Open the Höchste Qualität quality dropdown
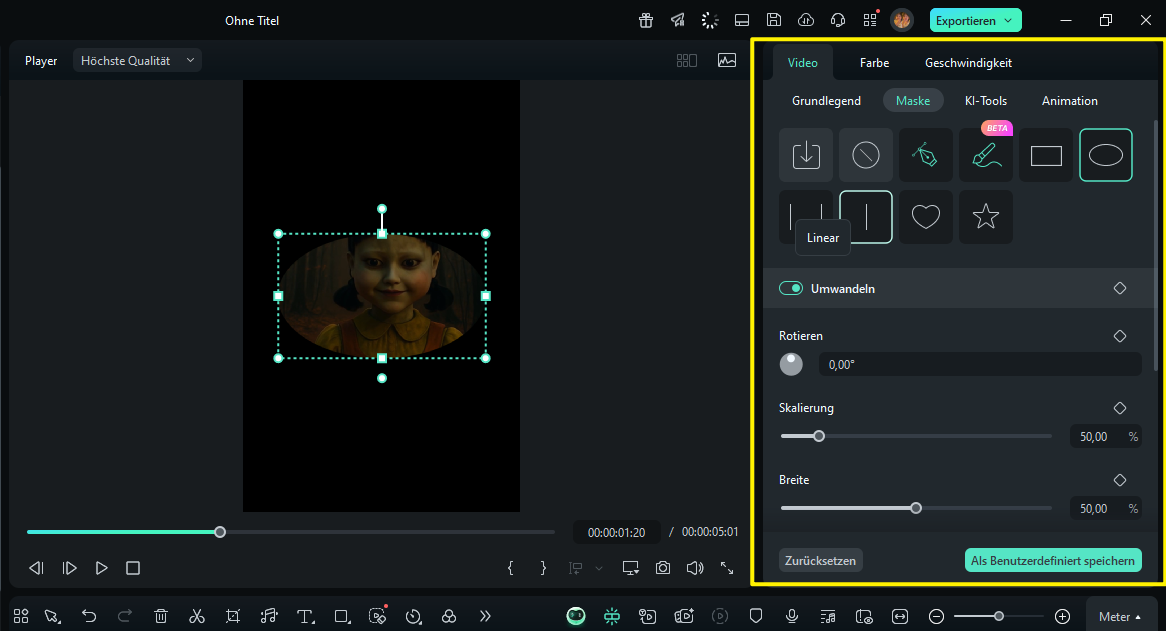 pos(137,61)
